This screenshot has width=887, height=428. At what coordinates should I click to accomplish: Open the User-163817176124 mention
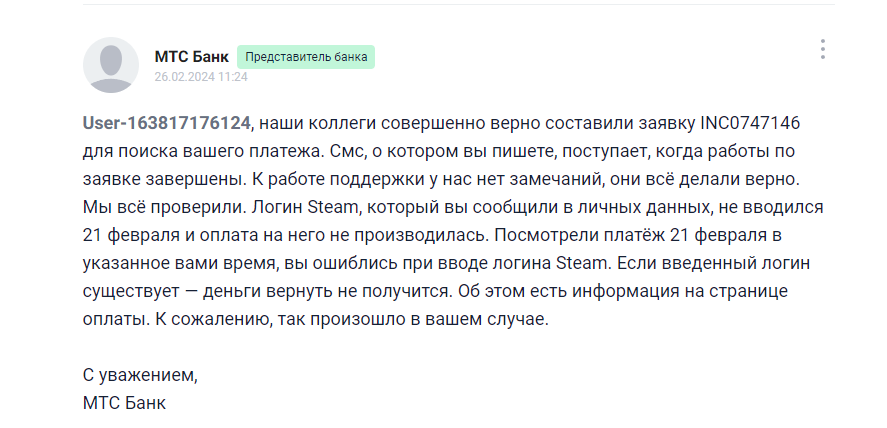click(x=166, y=123)
